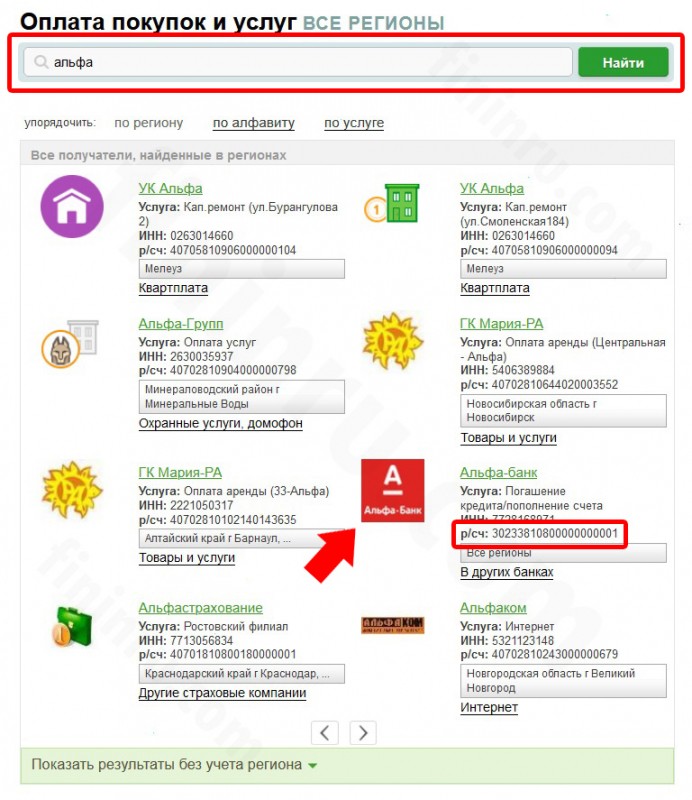Viewport: 692px width, 800px height.
Task: Open Квартплата category under Смоленская entry
Action: point(495,288)
